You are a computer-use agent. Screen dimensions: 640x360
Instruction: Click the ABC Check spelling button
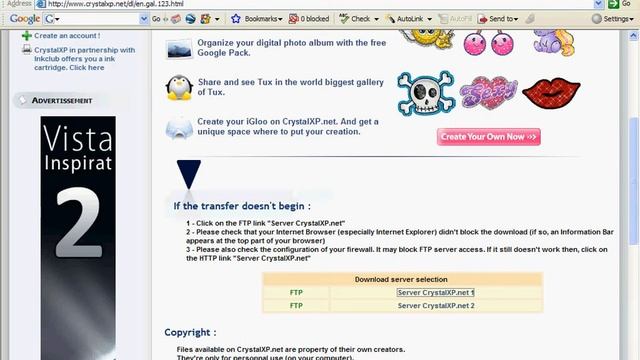(354, 19)
